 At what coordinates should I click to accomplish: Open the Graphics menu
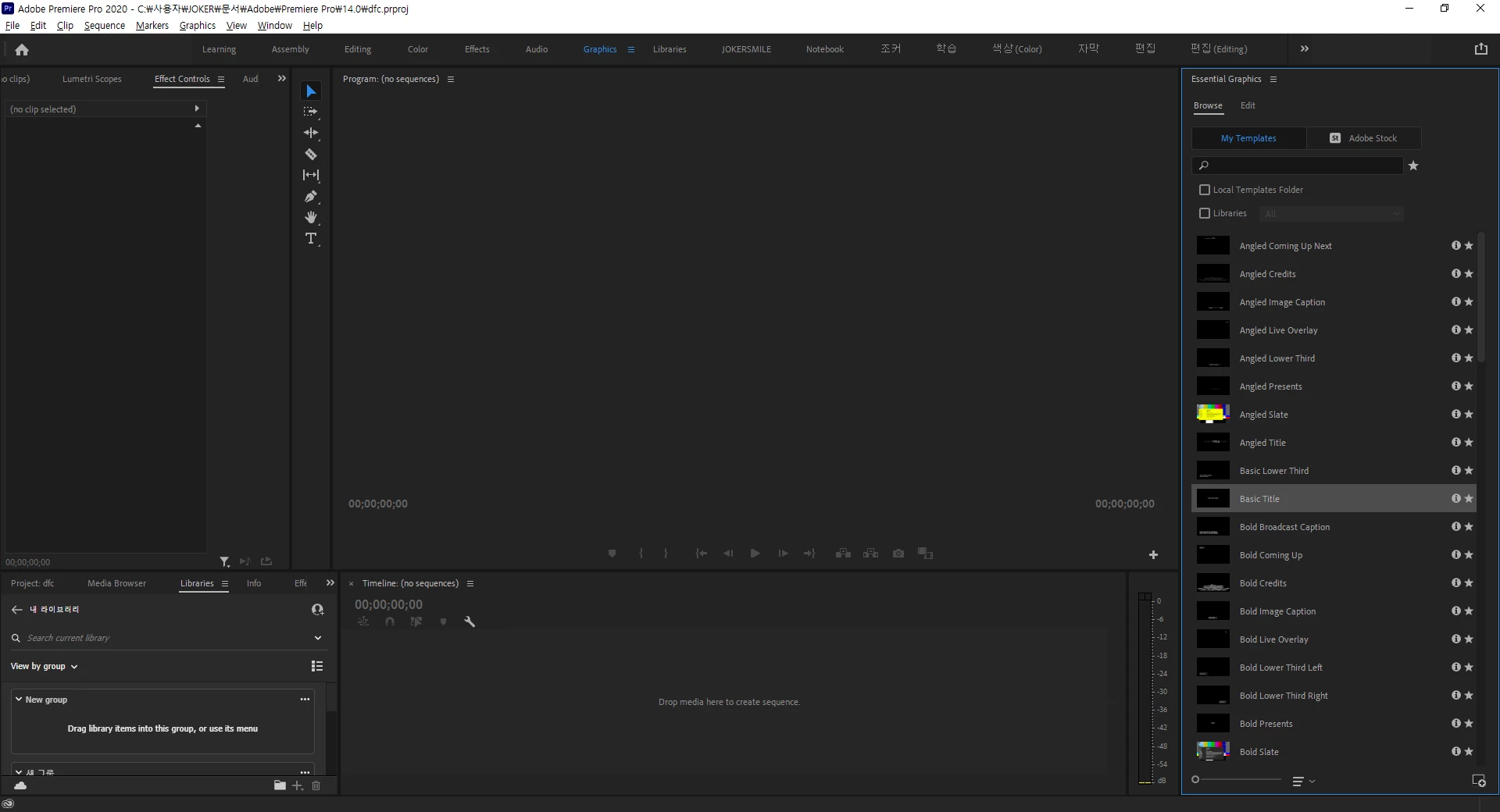click(x=198, y=25)
